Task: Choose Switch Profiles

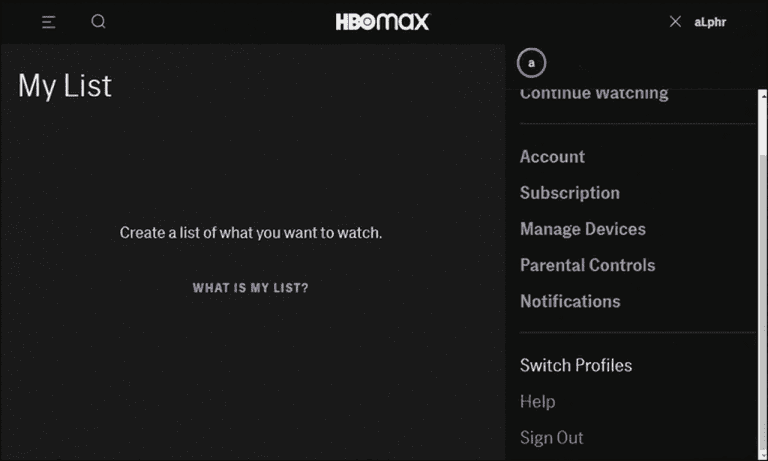Action: point(576,365)
